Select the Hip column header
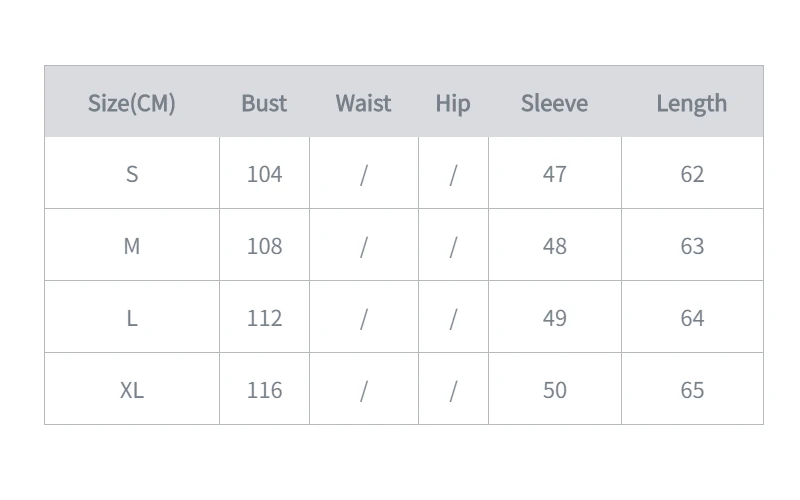Screen dimensions: 800x500 [453, 104]
